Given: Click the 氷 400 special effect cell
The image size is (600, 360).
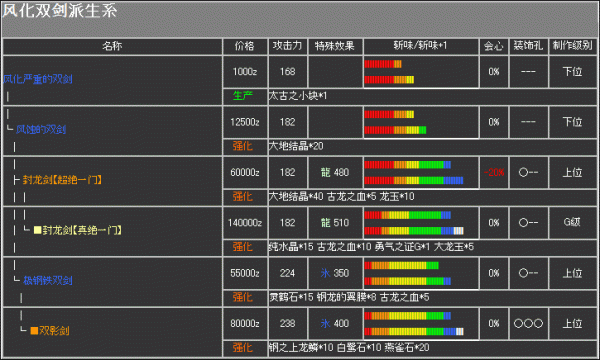Looking at the screenshot, I should pos(335,324).
